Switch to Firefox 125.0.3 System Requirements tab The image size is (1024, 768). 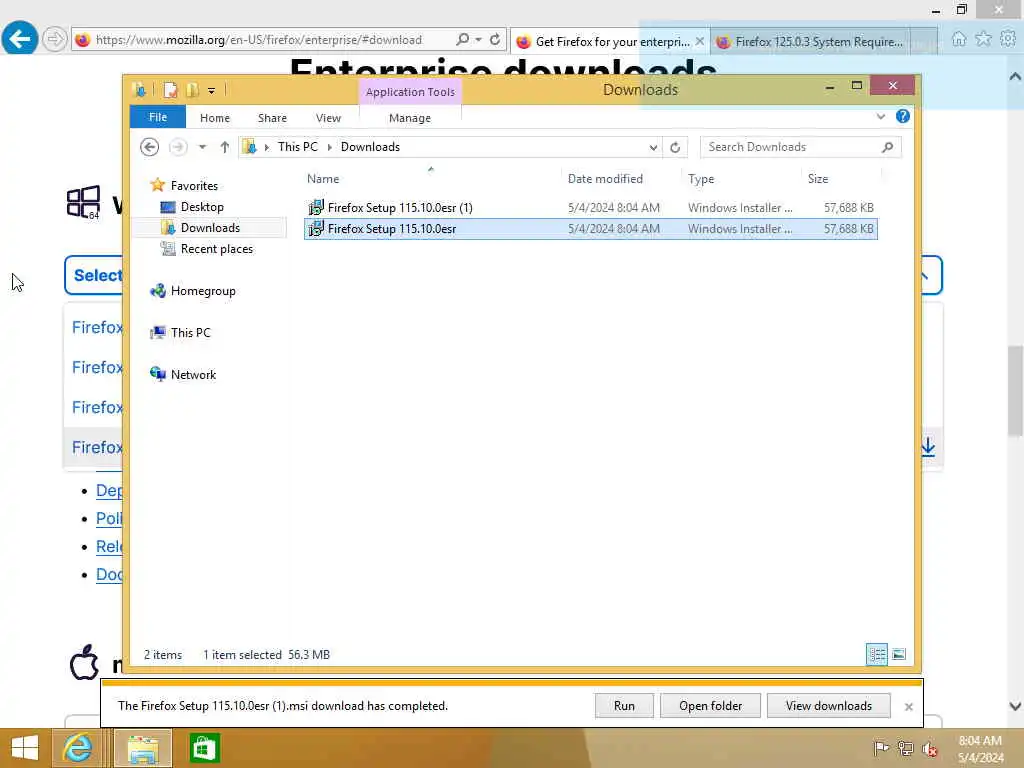point(819,42)
